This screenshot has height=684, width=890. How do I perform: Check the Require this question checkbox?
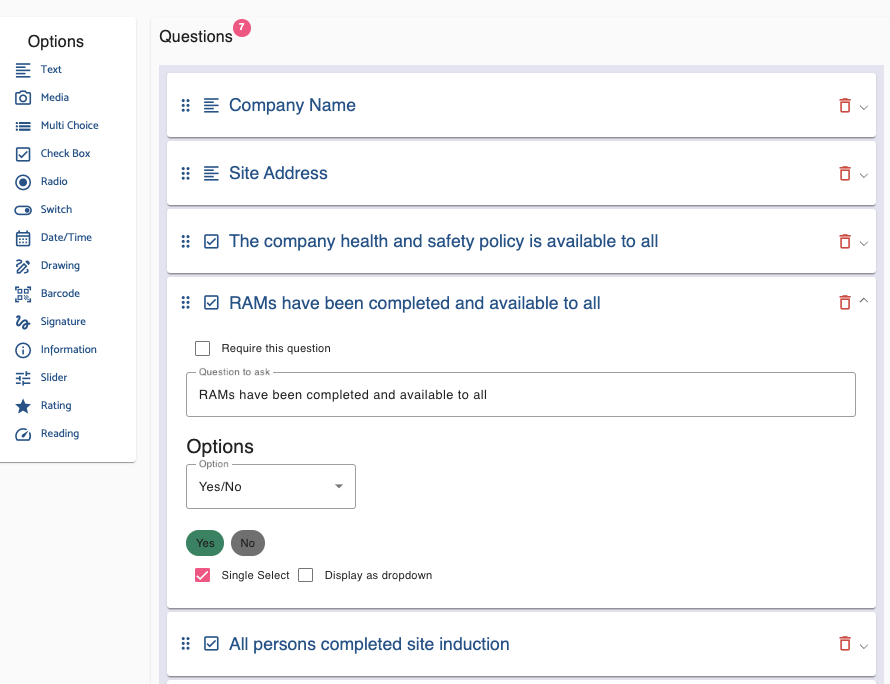point(203,348)
